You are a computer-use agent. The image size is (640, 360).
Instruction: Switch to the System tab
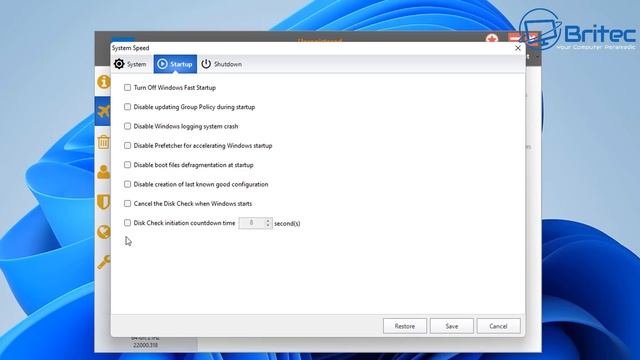coord(130,64)
